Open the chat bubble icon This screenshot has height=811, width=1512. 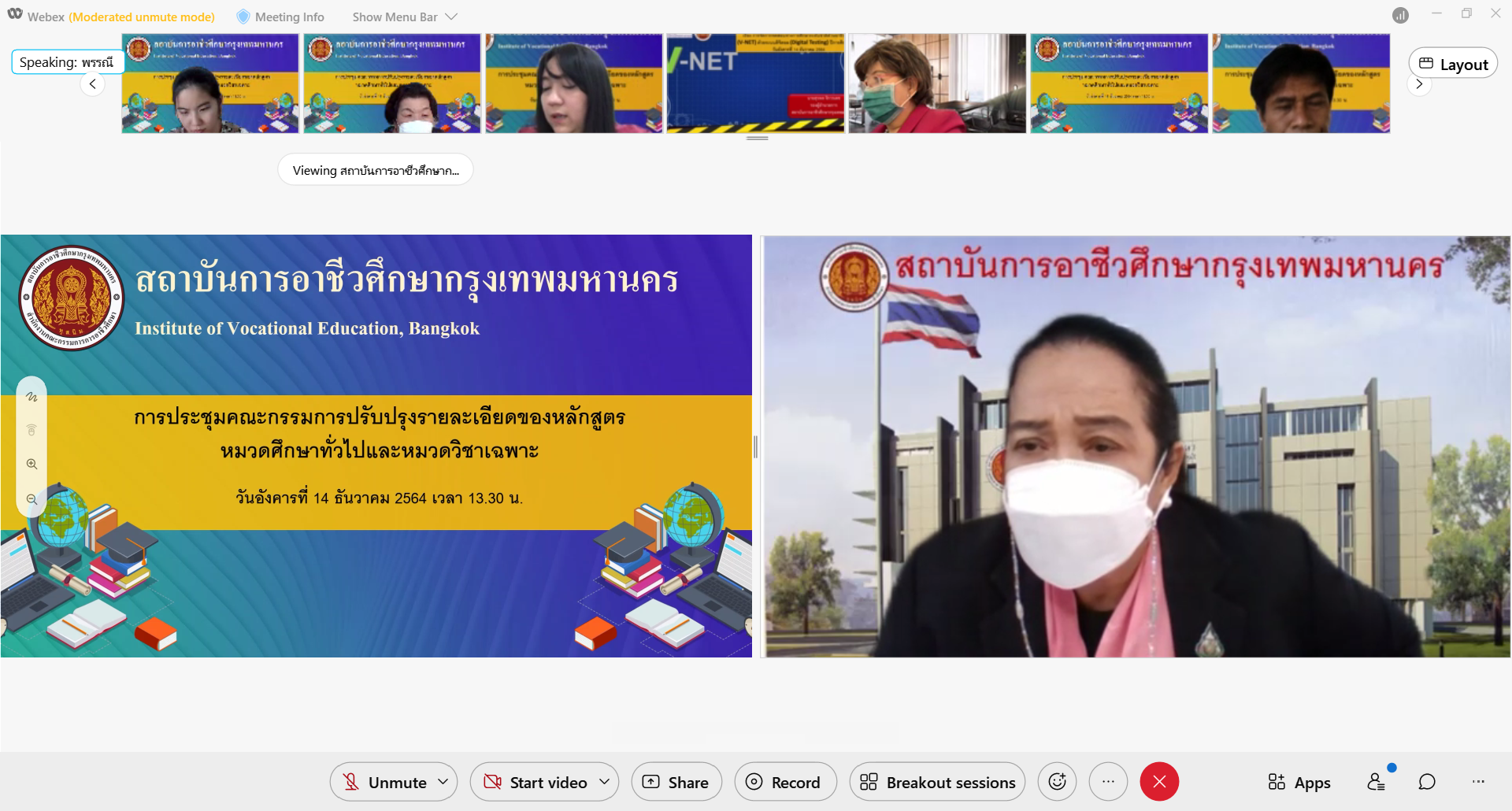[1427, 782]
